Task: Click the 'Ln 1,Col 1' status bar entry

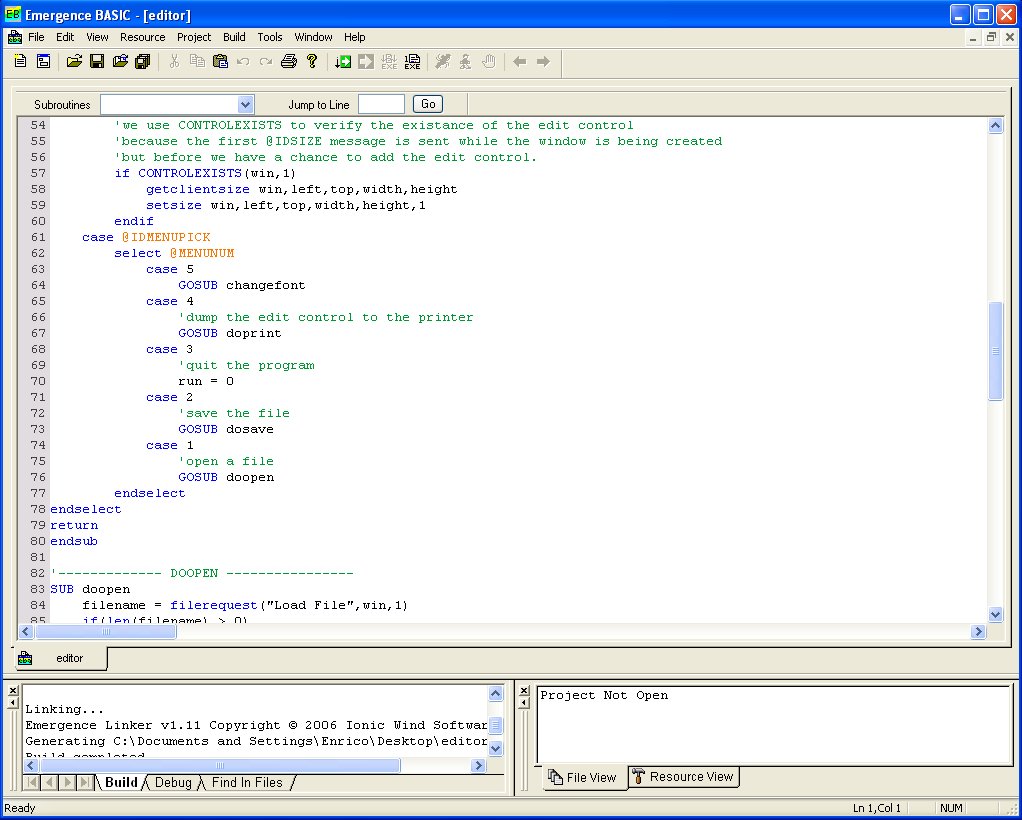Action: click(877, 808)
